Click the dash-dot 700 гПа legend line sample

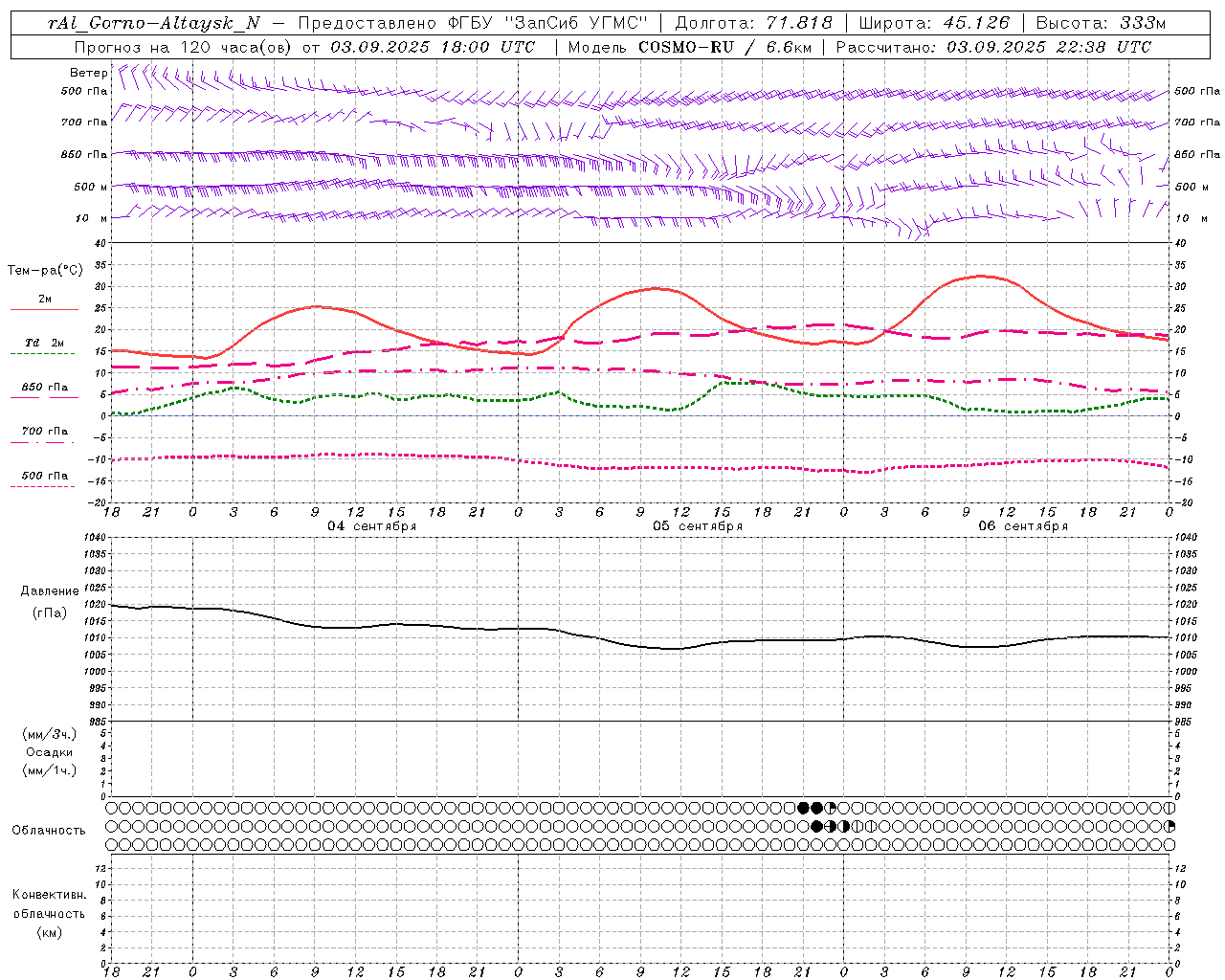(x=42, y=442)
